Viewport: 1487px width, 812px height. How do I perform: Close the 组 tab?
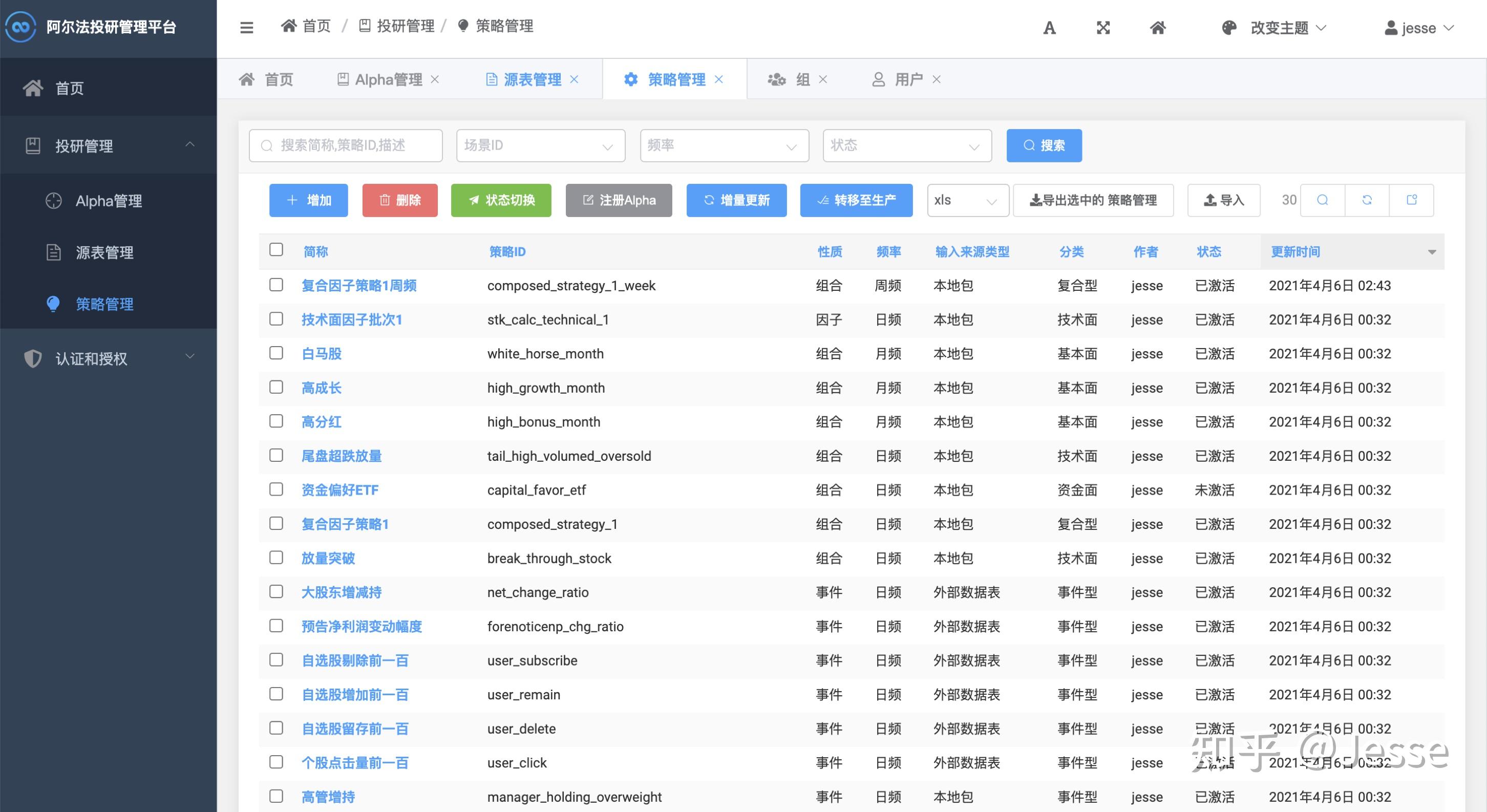pos(823,79)
